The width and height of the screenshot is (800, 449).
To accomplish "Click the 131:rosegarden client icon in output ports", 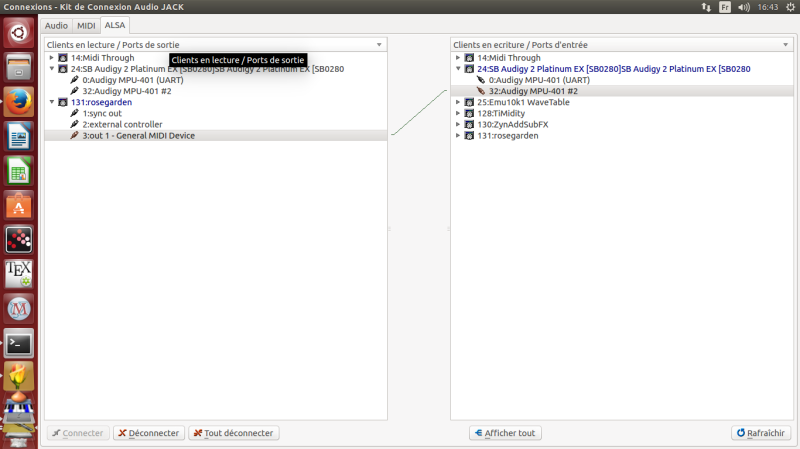I will pyautogui.click(x=63, y=102).
